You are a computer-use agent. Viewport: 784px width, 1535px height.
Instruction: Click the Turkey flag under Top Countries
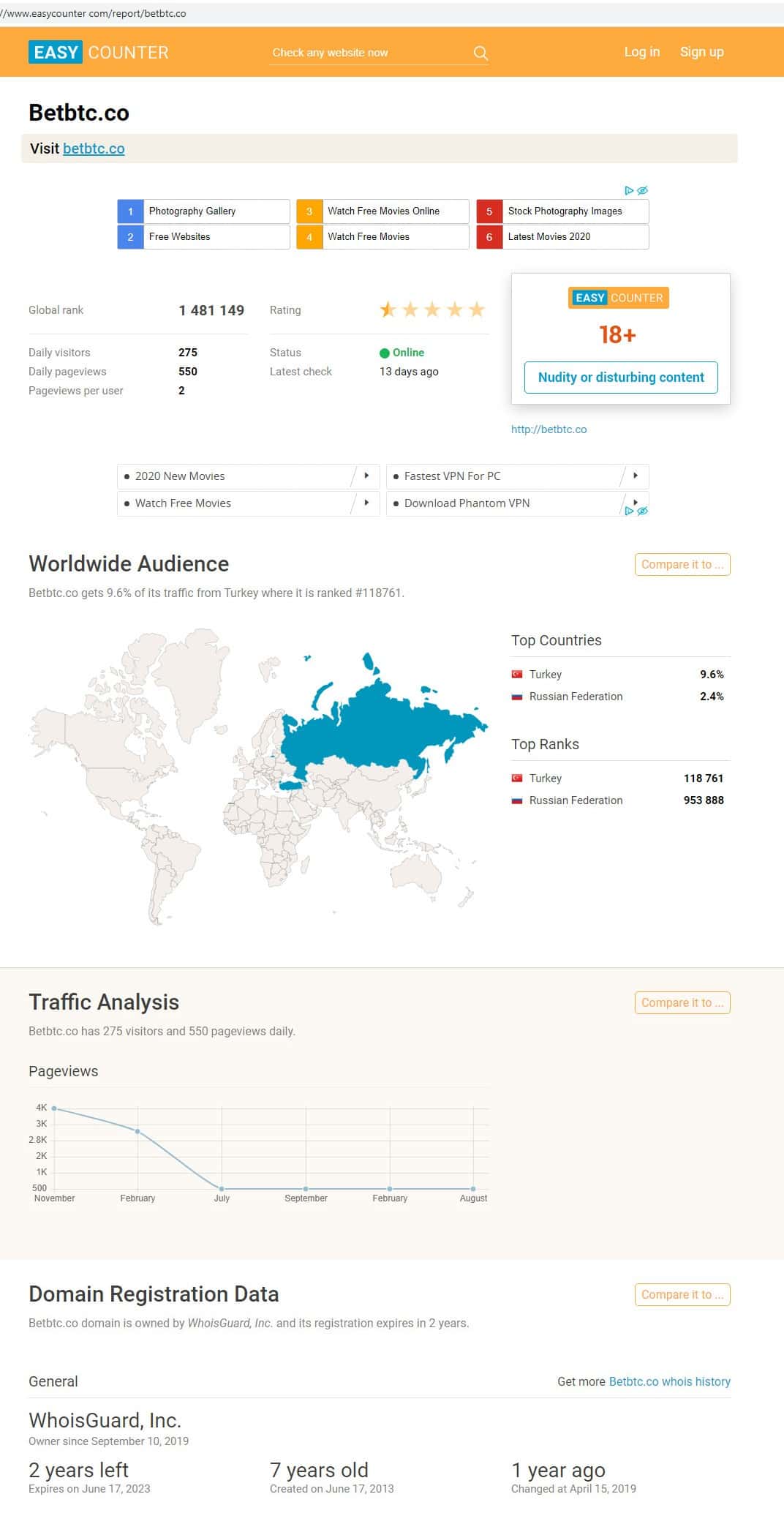pos(517,675)
